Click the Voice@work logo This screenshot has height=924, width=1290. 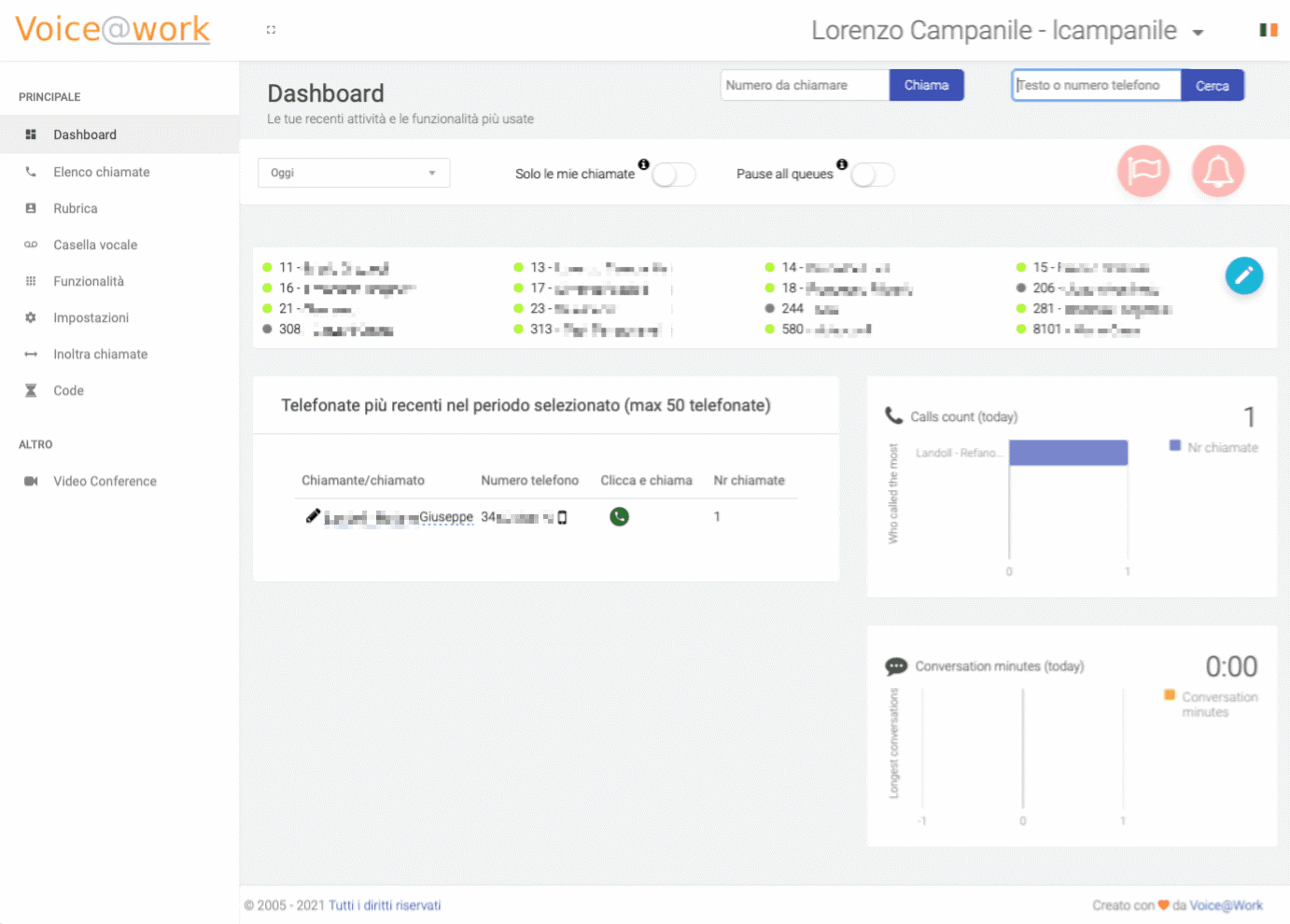pyautogui.click(x=113, y=29)
